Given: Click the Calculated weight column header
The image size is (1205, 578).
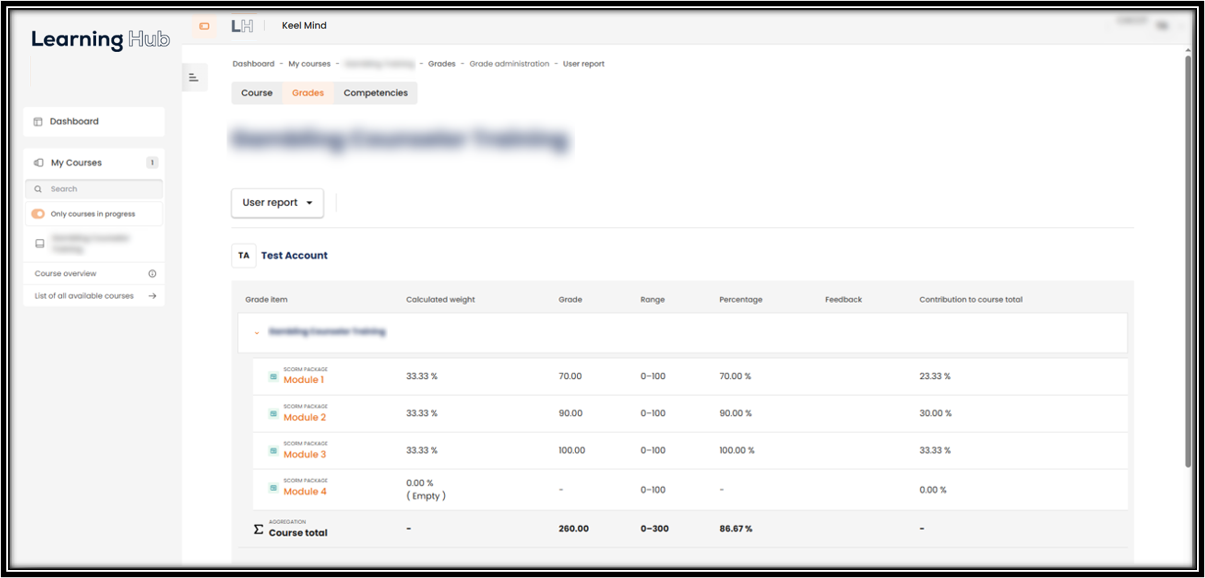Looking at the screenshot, I should pyautogui.click(x=441, y=300).
